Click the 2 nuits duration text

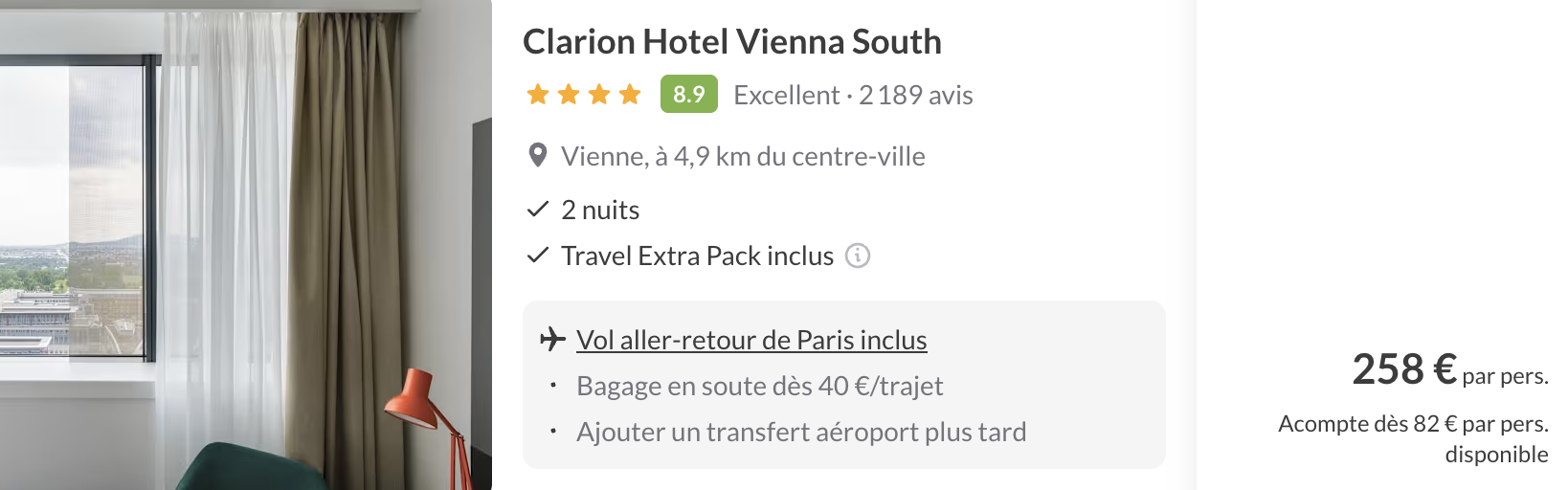pyautogui.click(x=600, y=210)
